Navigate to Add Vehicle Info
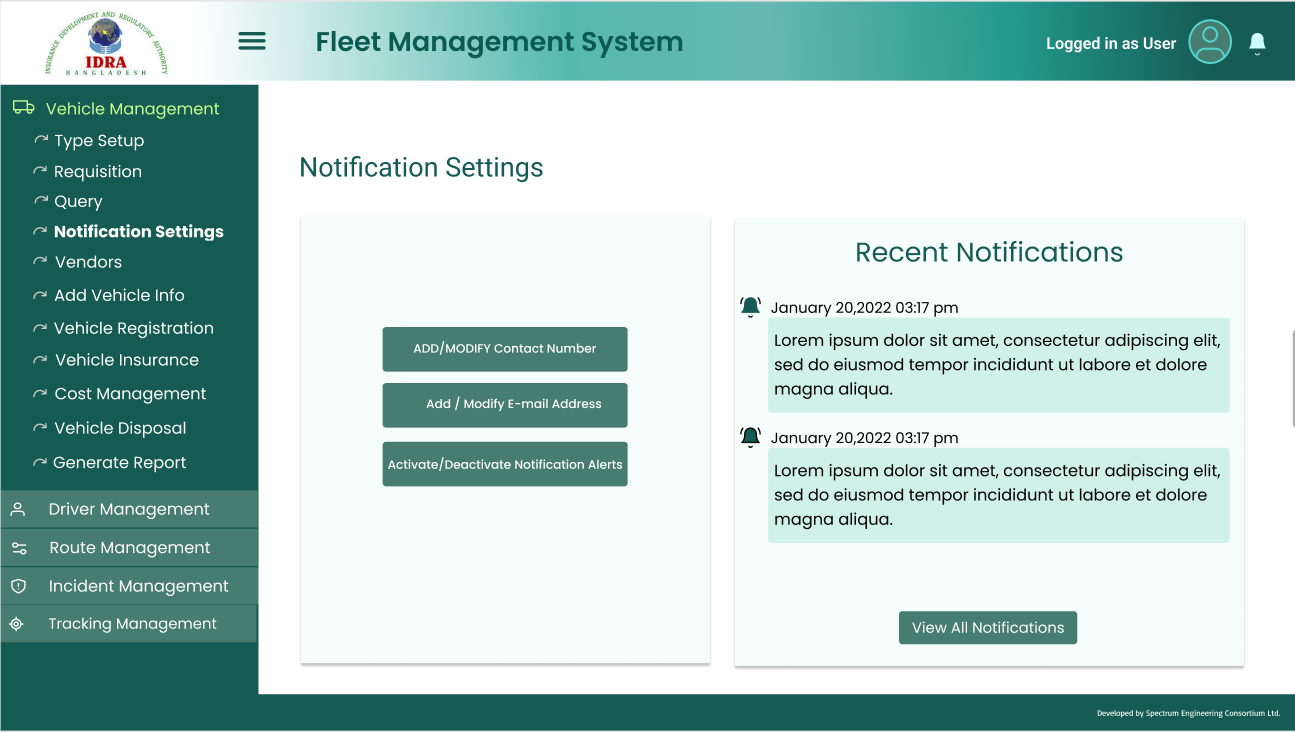This screenshot has height=732, width=1295. point(119,295)
